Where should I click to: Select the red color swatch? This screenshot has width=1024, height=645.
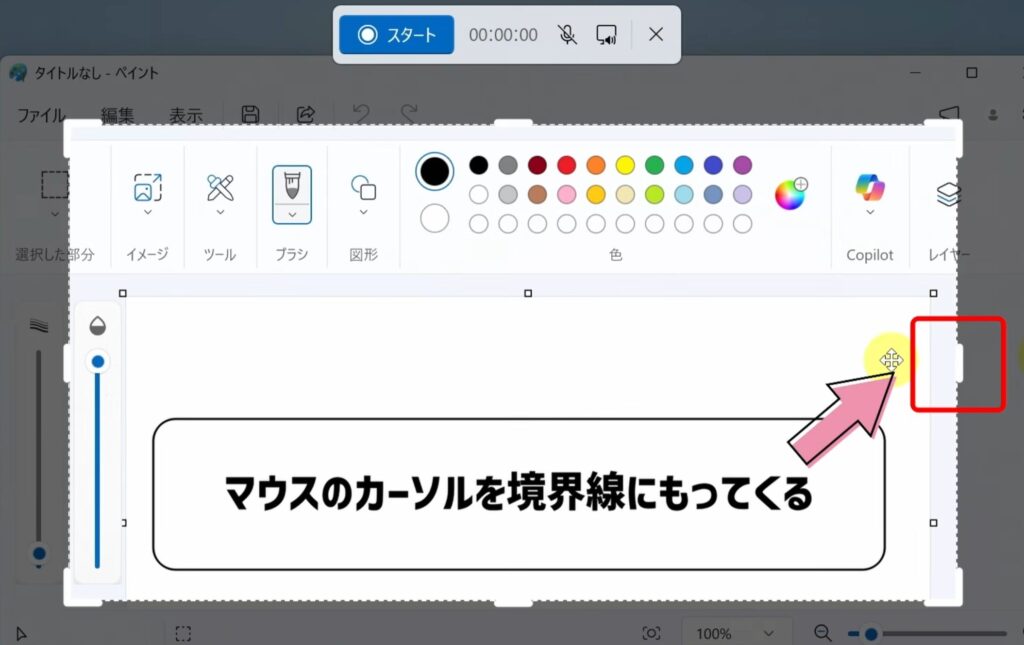(x=568, y=165)
